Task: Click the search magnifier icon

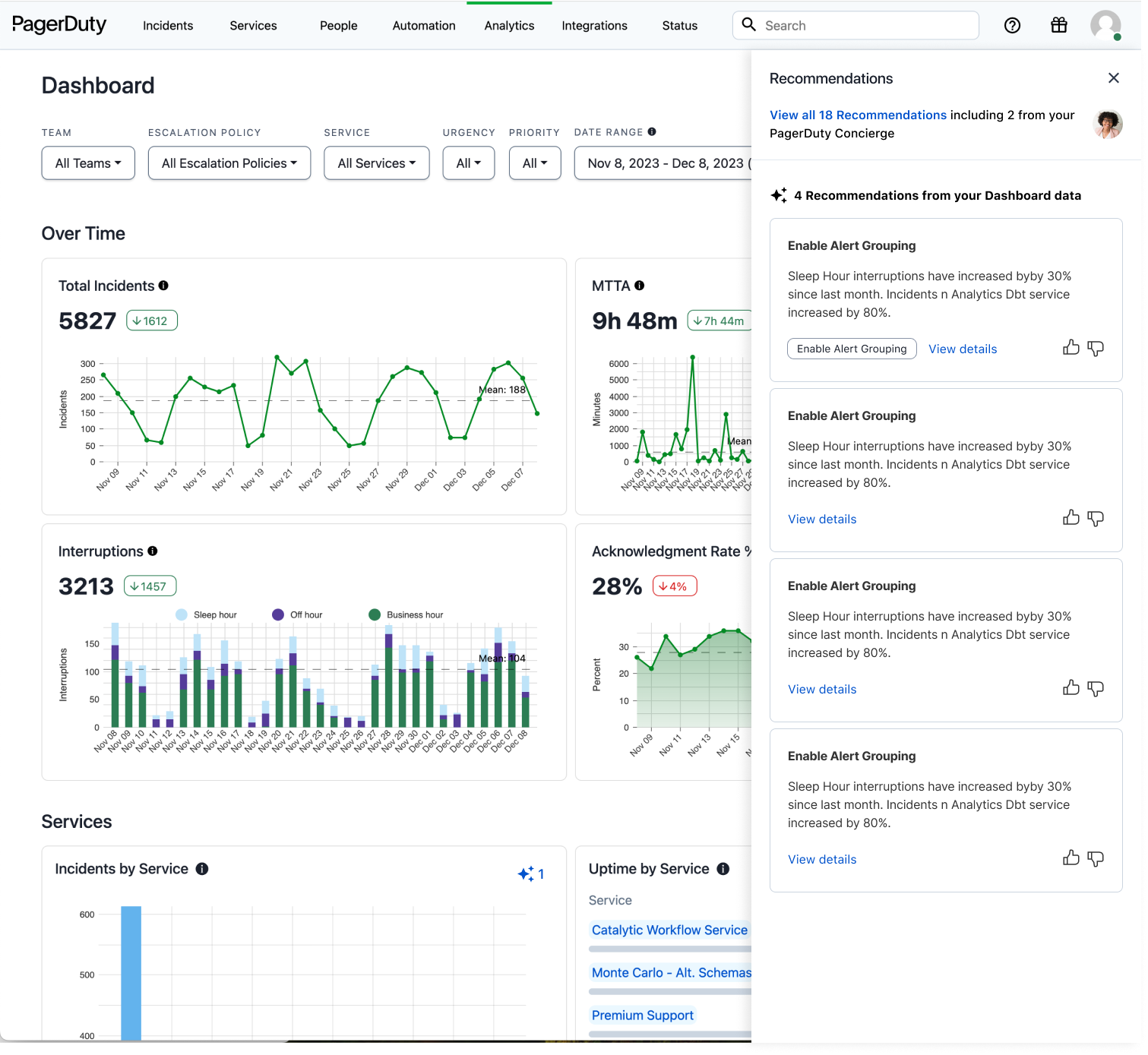Action: 748,25
